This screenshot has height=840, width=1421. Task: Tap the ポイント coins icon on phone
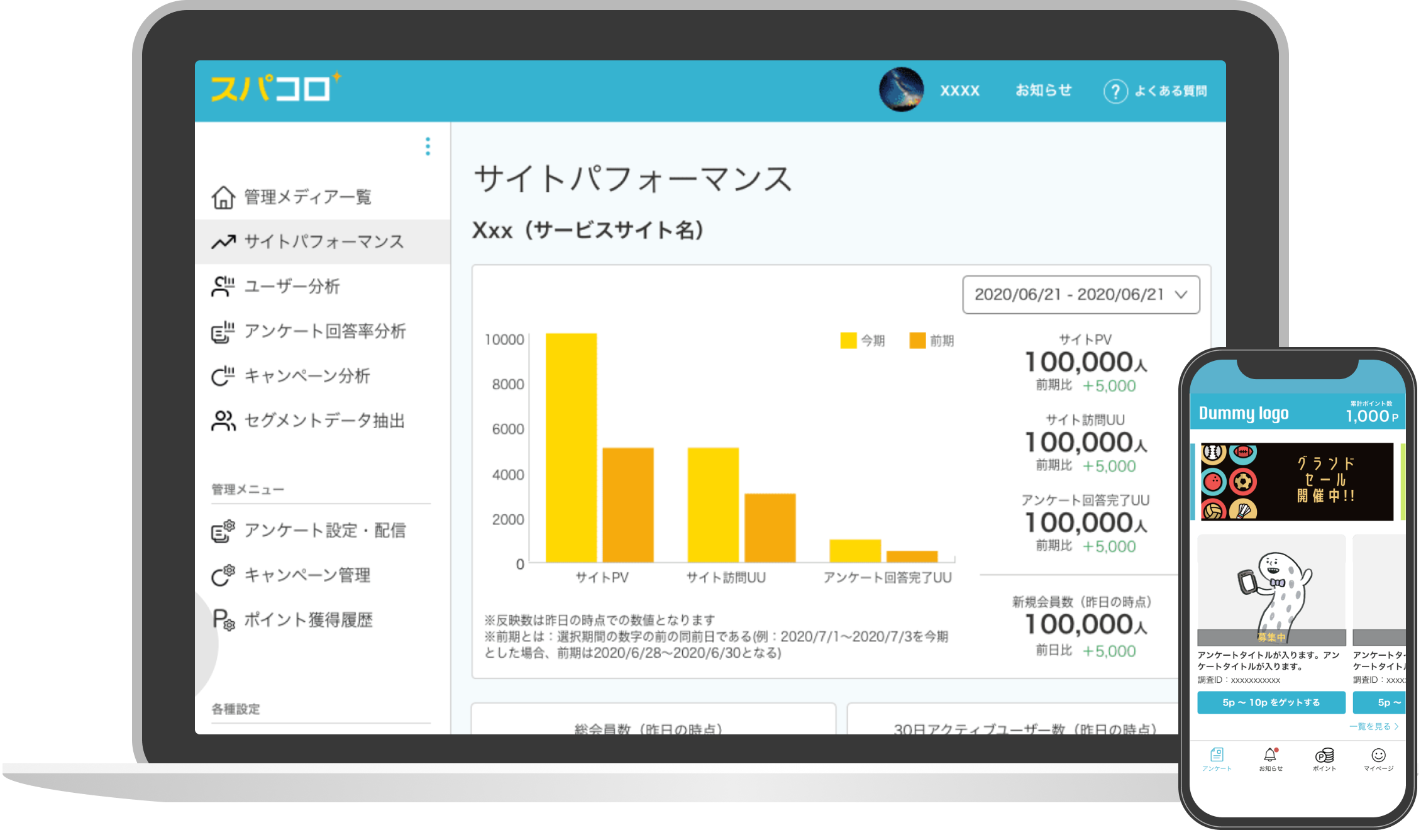tap(1324, 755)
